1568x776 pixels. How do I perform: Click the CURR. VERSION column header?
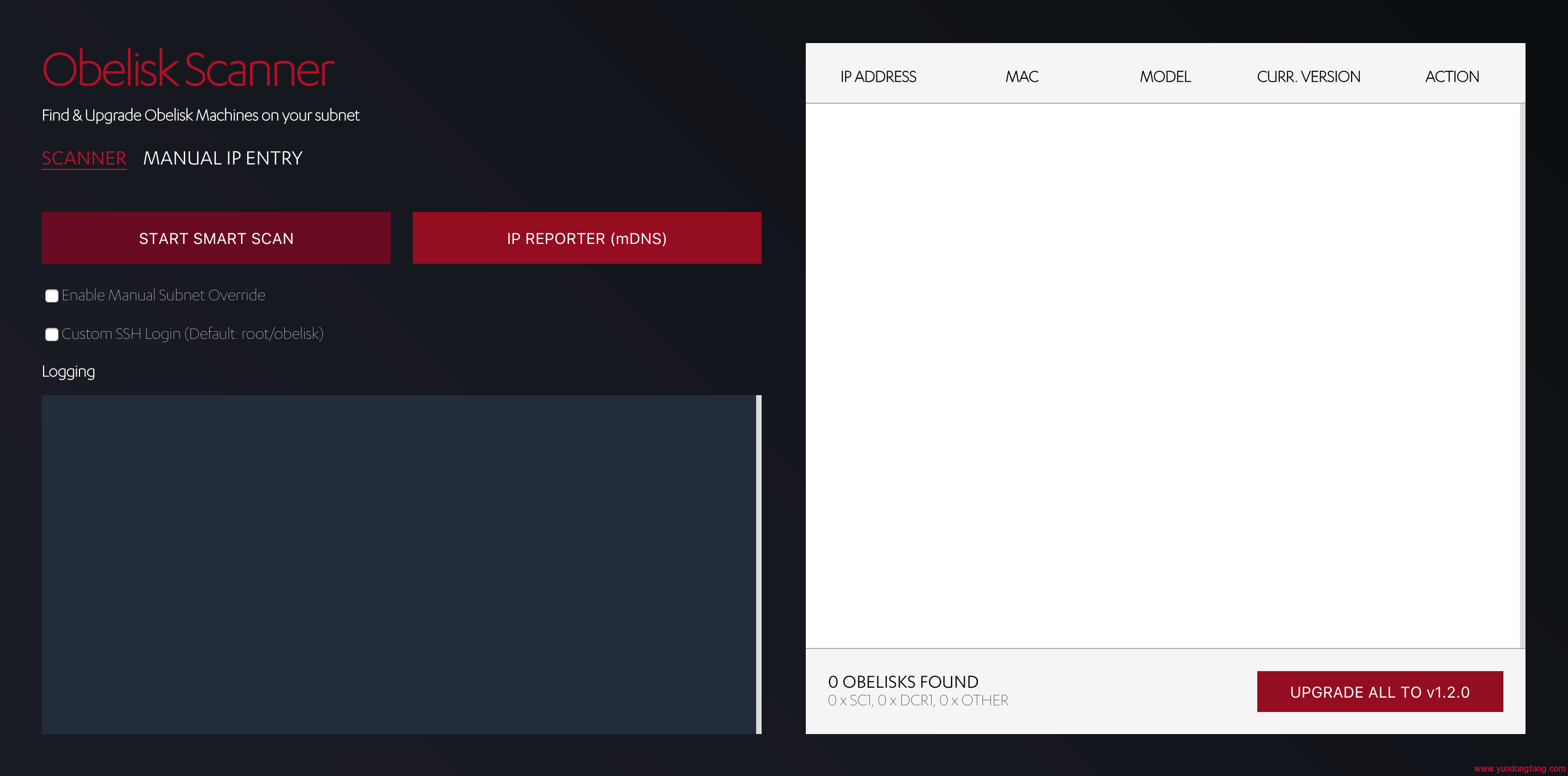[x=1308, y=77]
